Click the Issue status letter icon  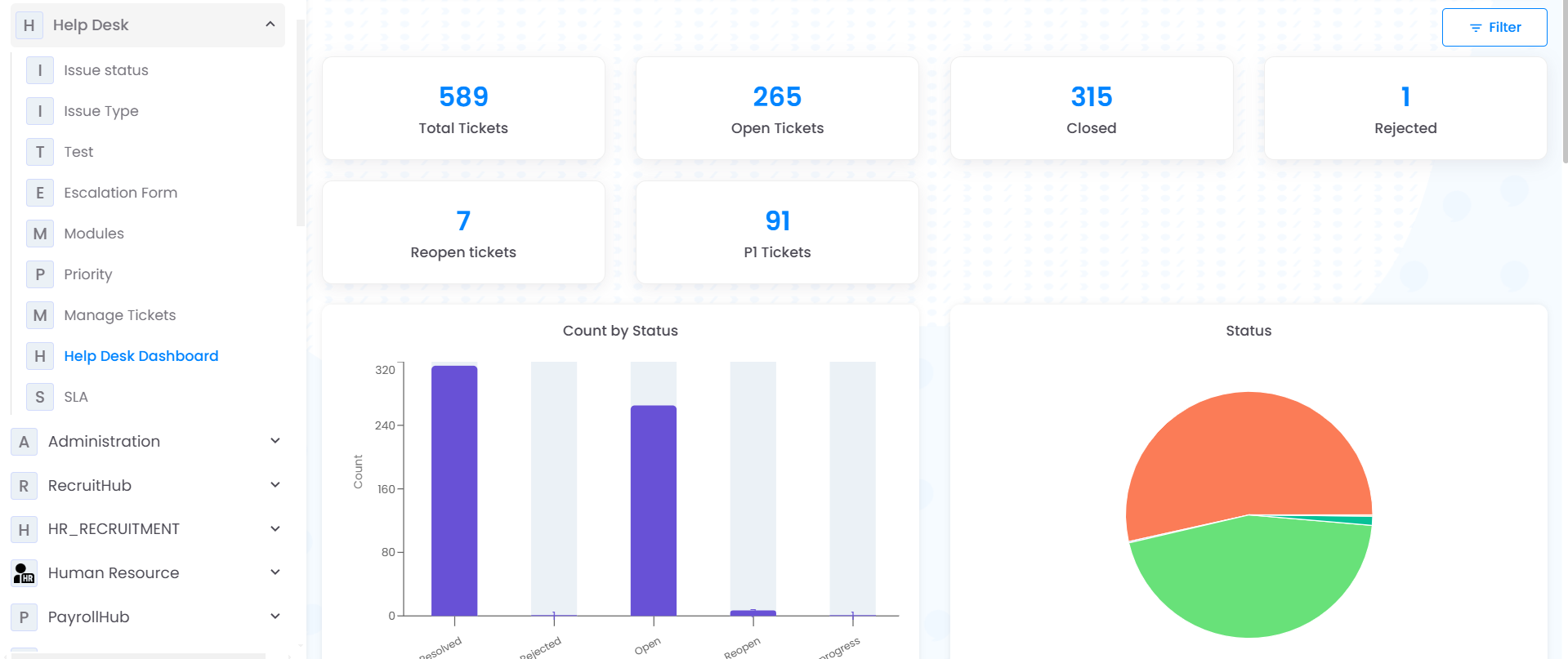[x=39, y=70]
